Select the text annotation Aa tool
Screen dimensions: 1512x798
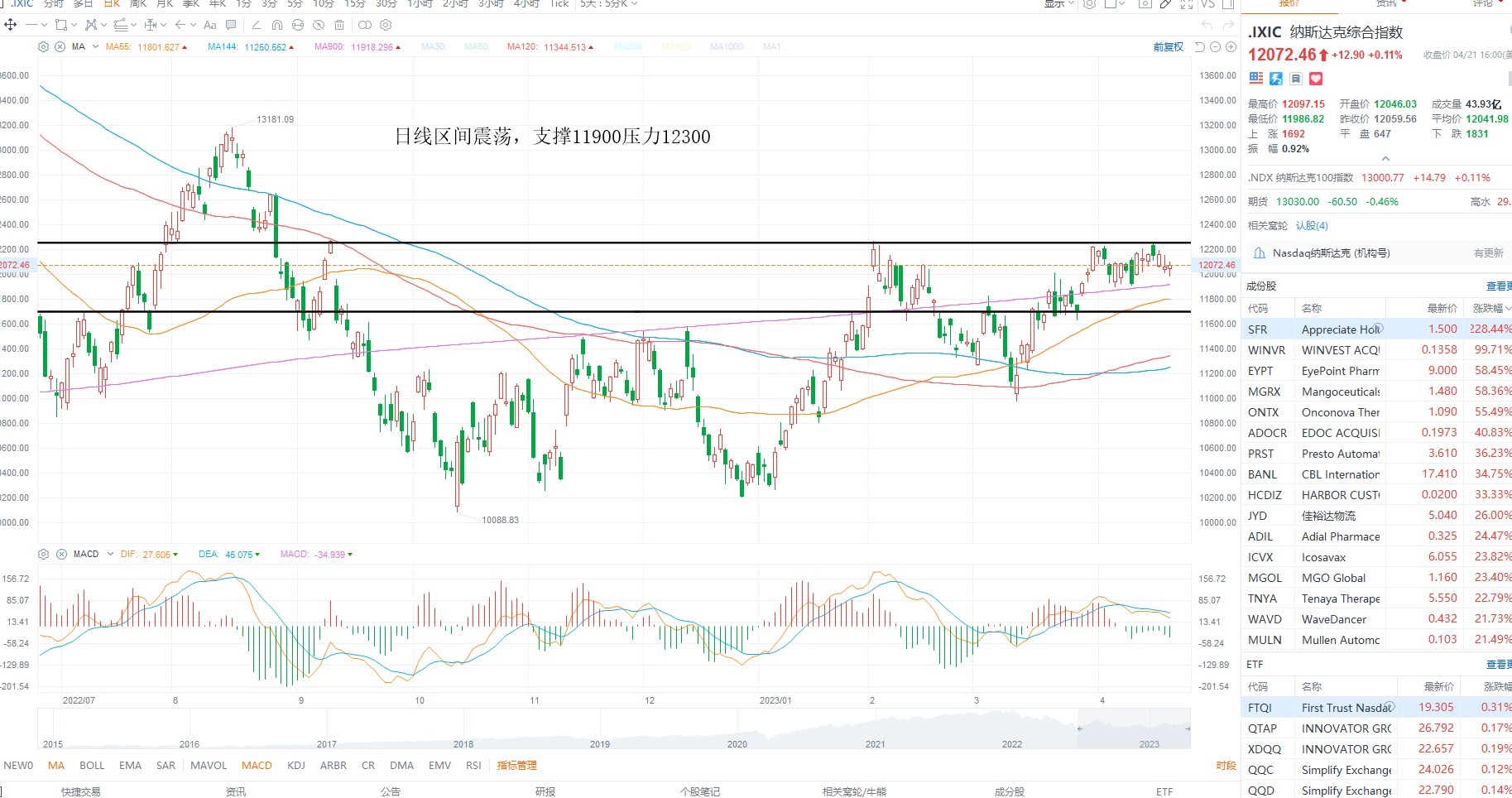pyautogui.click(x=210, y=25)
